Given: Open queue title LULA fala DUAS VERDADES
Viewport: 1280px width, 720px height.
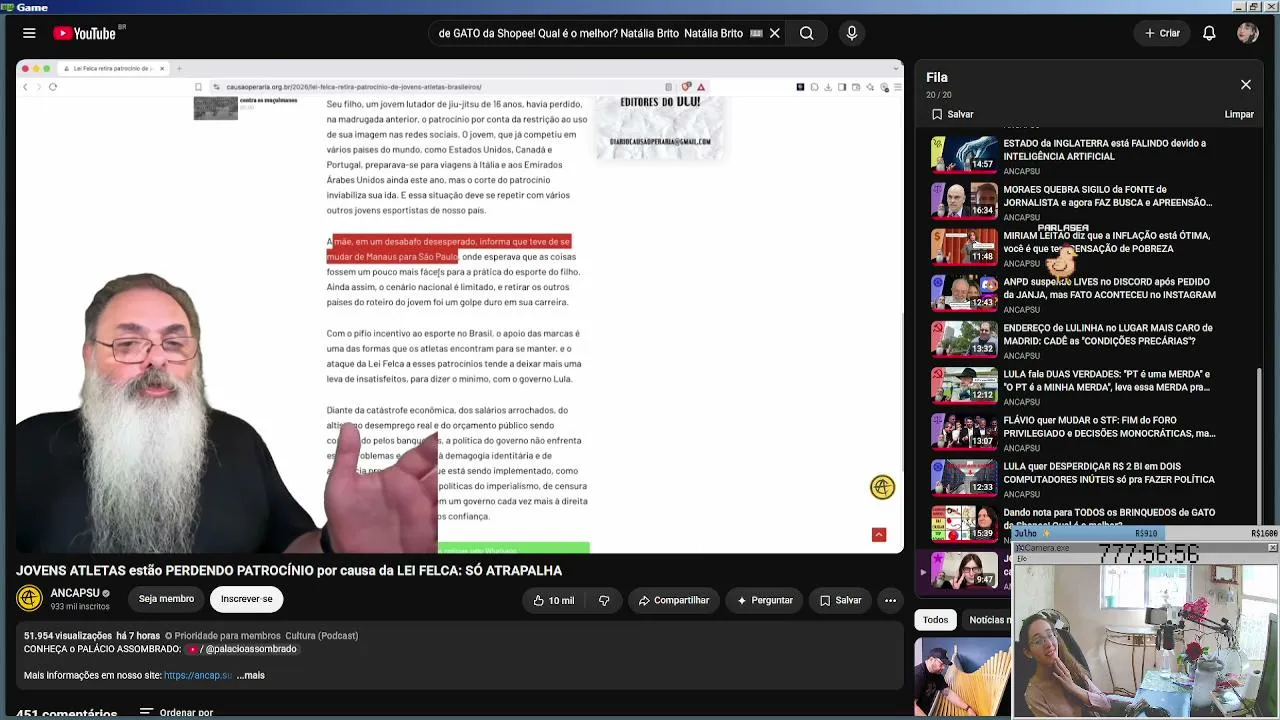Looking at the screenshot, I should 1106,380.
